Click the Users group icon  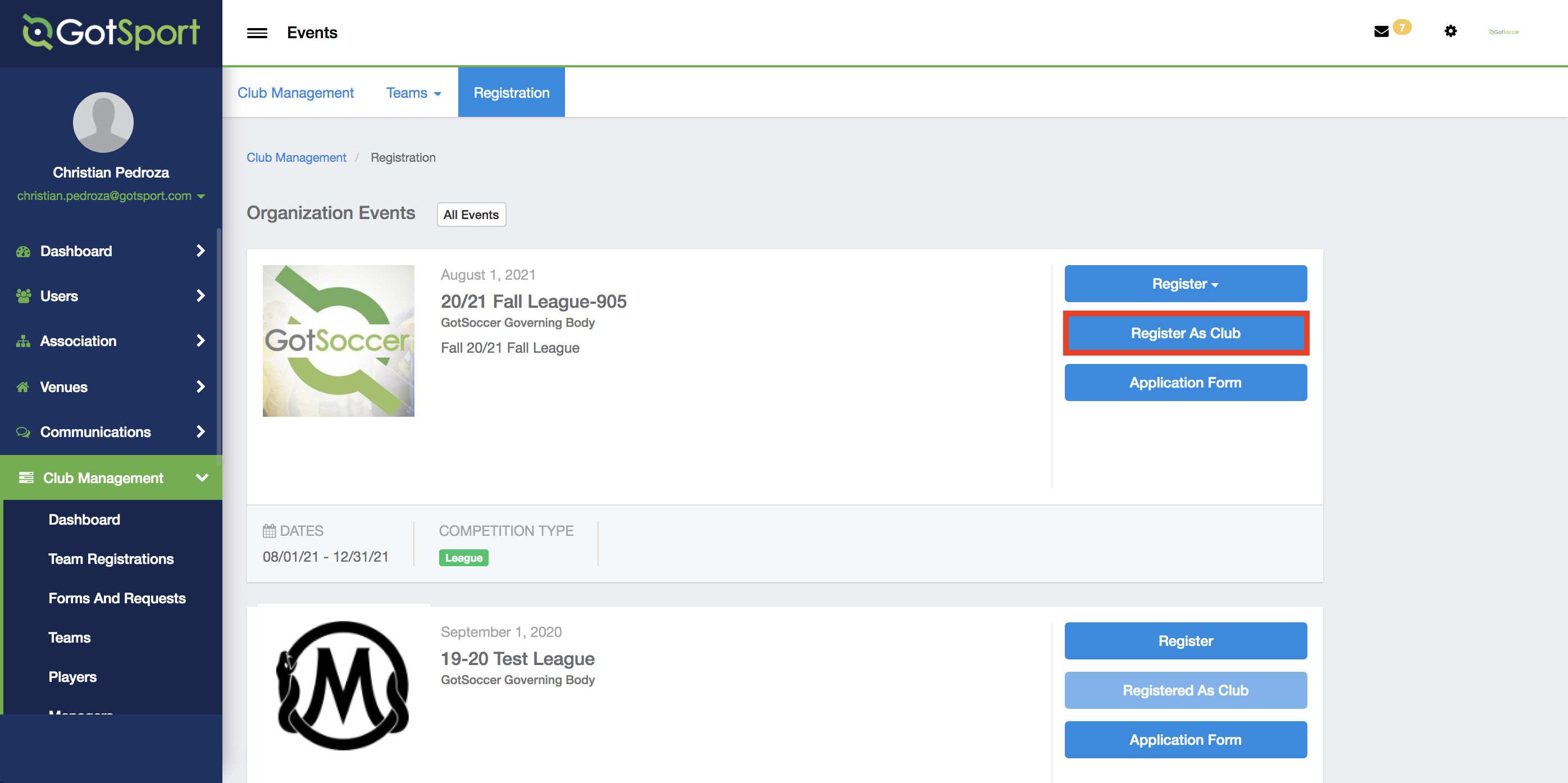[23, 296]
